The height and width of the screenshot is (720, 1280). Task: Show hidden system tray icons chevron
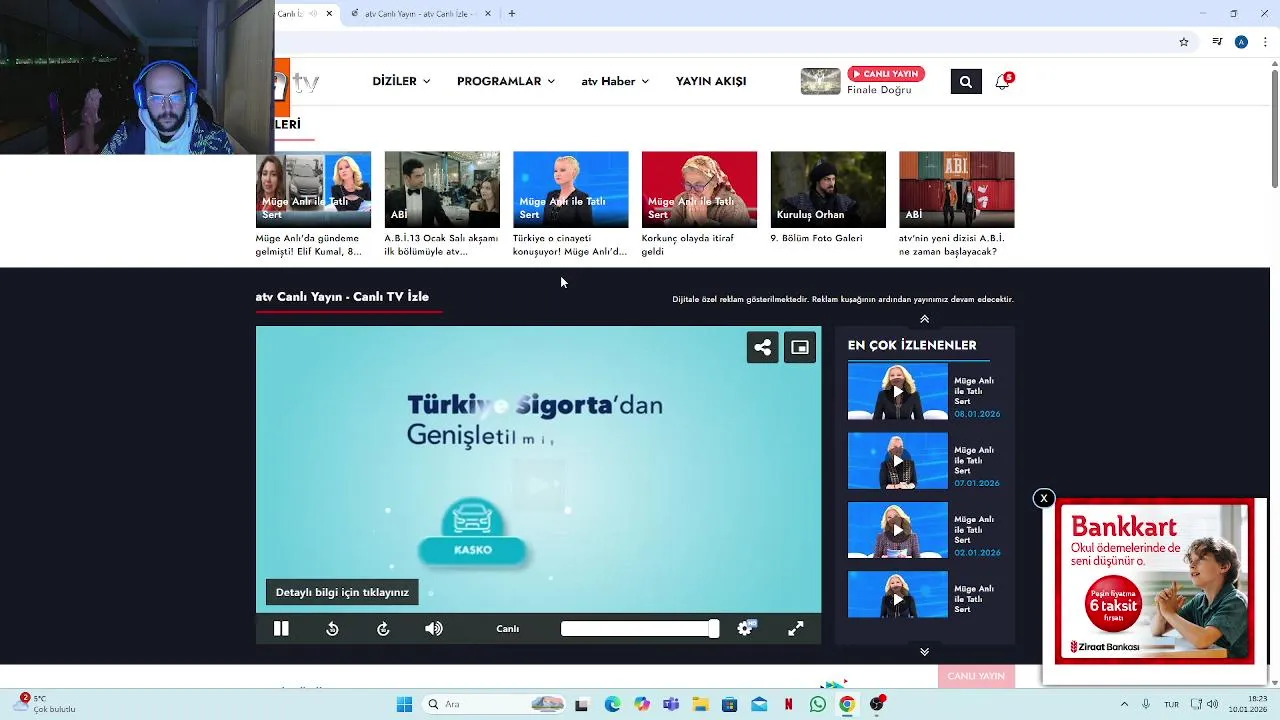[1124, 705]
